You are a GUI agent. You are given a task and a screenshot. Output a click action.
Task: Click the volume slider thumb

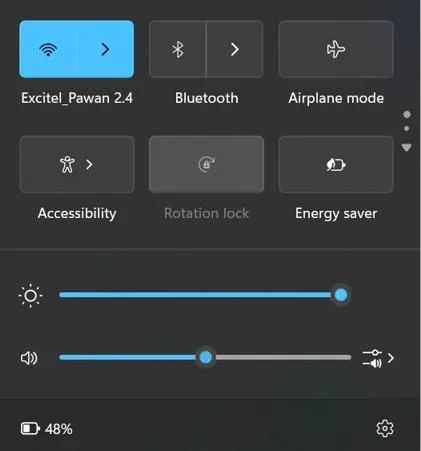(x=206, y=357)
